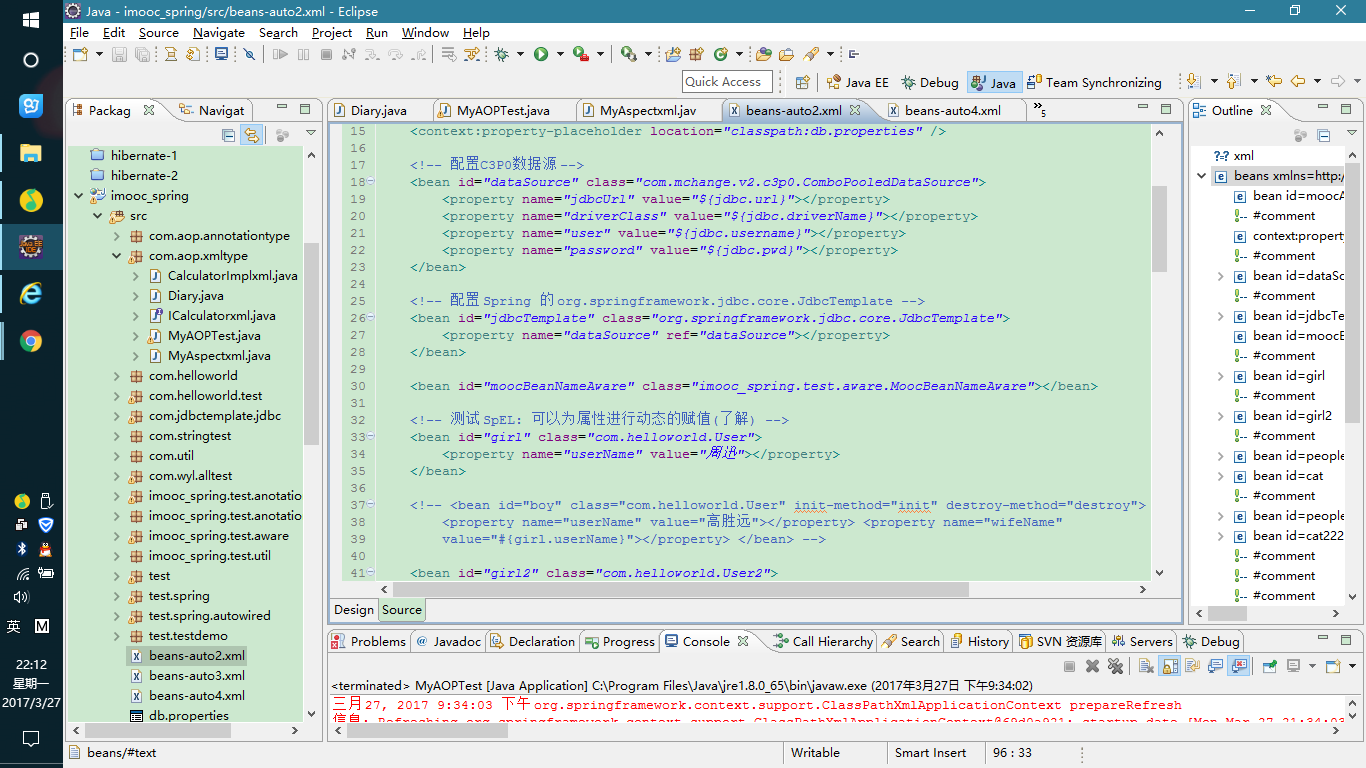1366x768 pixels.
Task: Open the New dropdown arrow in toolbar
Action: pyautogui.click(x=99, y=54)
